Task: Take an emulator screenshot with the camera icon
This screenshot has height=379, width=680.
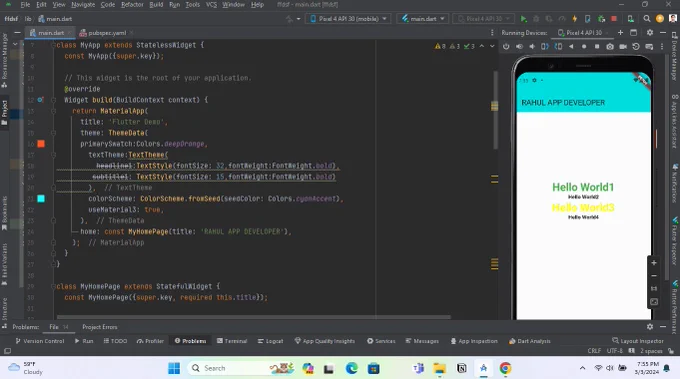Action: point(610,46)
